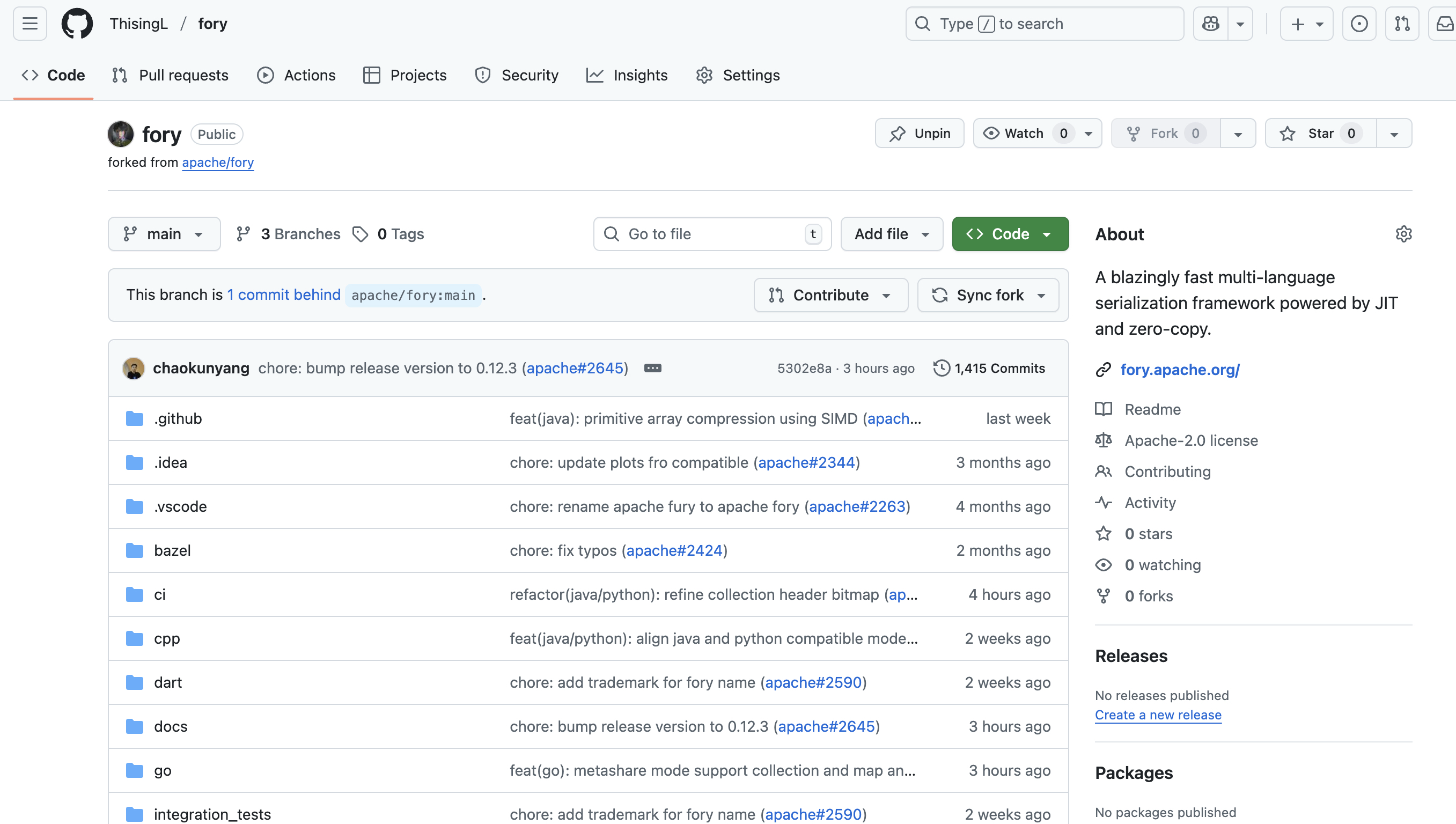This screenshot has width=1456, height=824.
Task: Open the pull requests icon in header
Action: click(x=1402, y=24)
